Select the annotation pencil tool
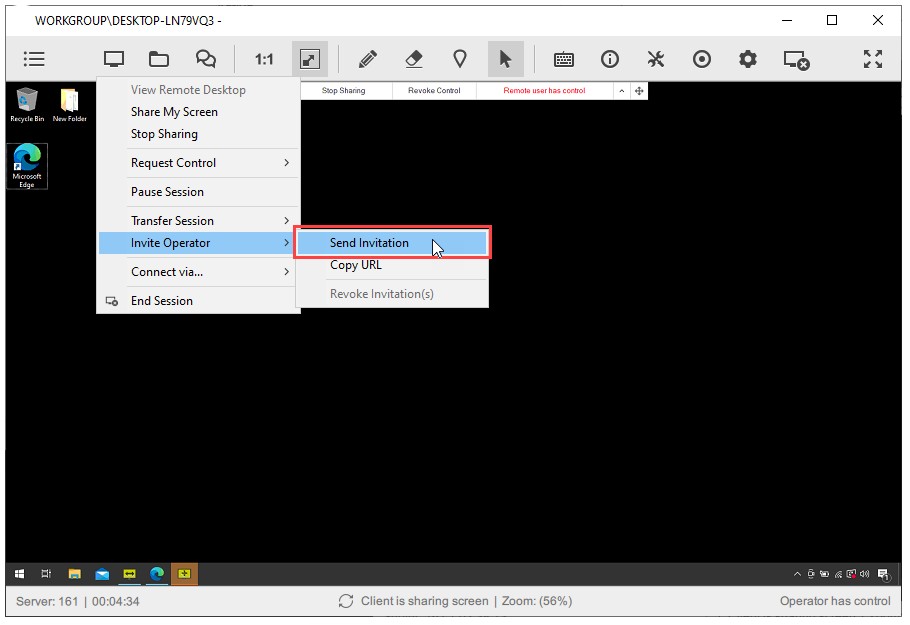Viewport: 910px width, 625px height. pyautogui.click(x=367, y=59)
